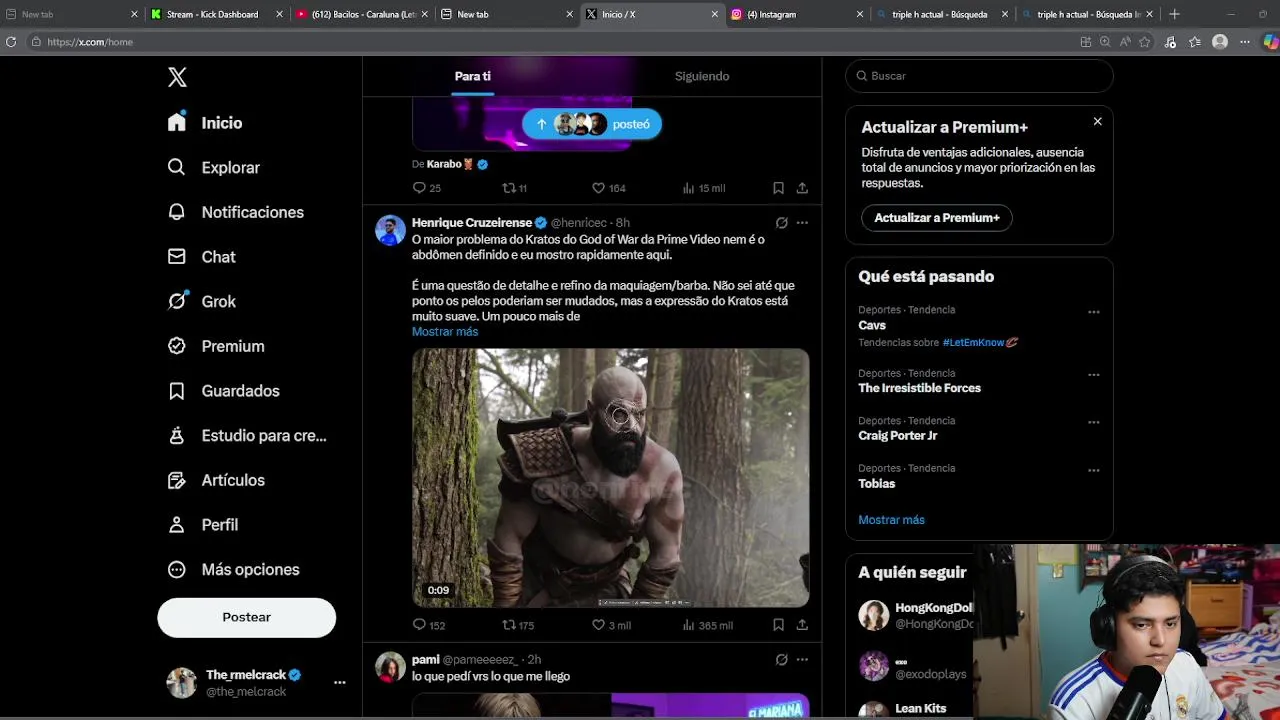1280x720 pixels.
Task: Open account menu beside The_rmelcrack
Action: click(x=340, y=683)
